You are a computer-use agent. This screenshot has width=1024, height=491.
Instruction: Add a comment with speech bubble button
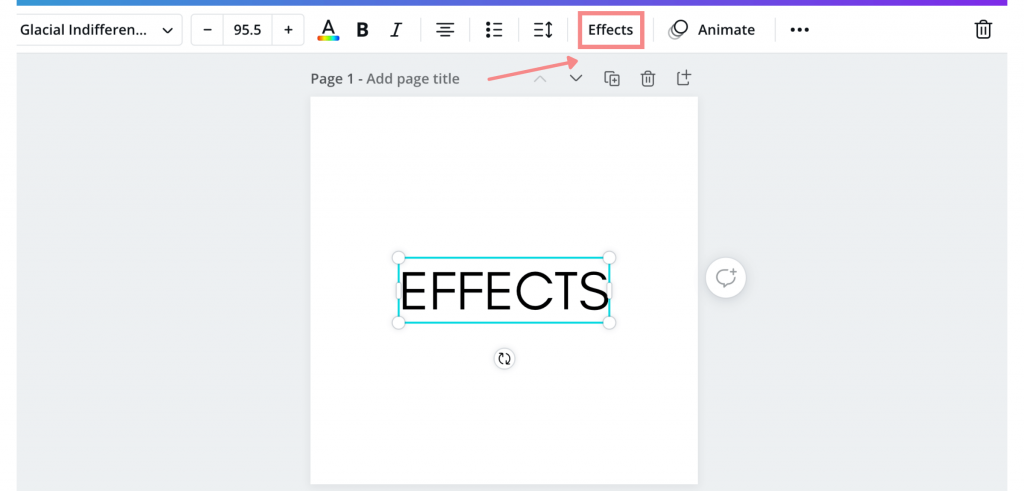tap(726, 278)
